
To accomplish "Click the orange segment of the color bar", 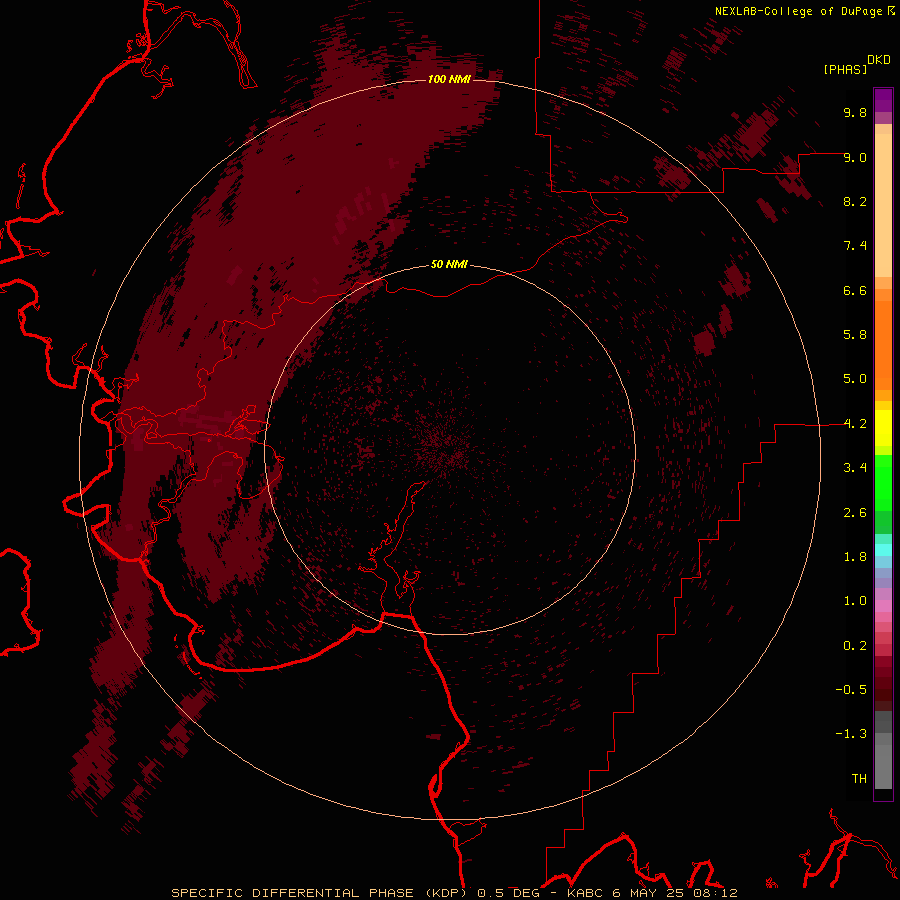I will pos(883,346).
